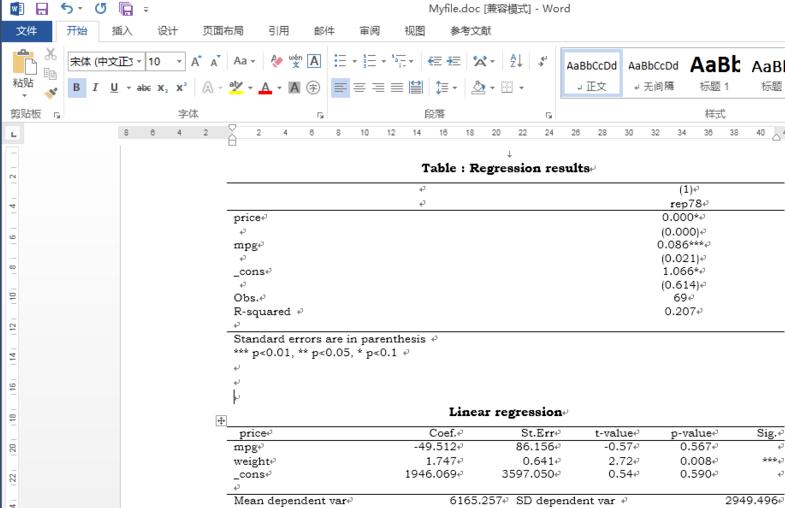Open the line spacing dropdown
The height and width of the screenshot is (508, 785).
pos(447,88)
